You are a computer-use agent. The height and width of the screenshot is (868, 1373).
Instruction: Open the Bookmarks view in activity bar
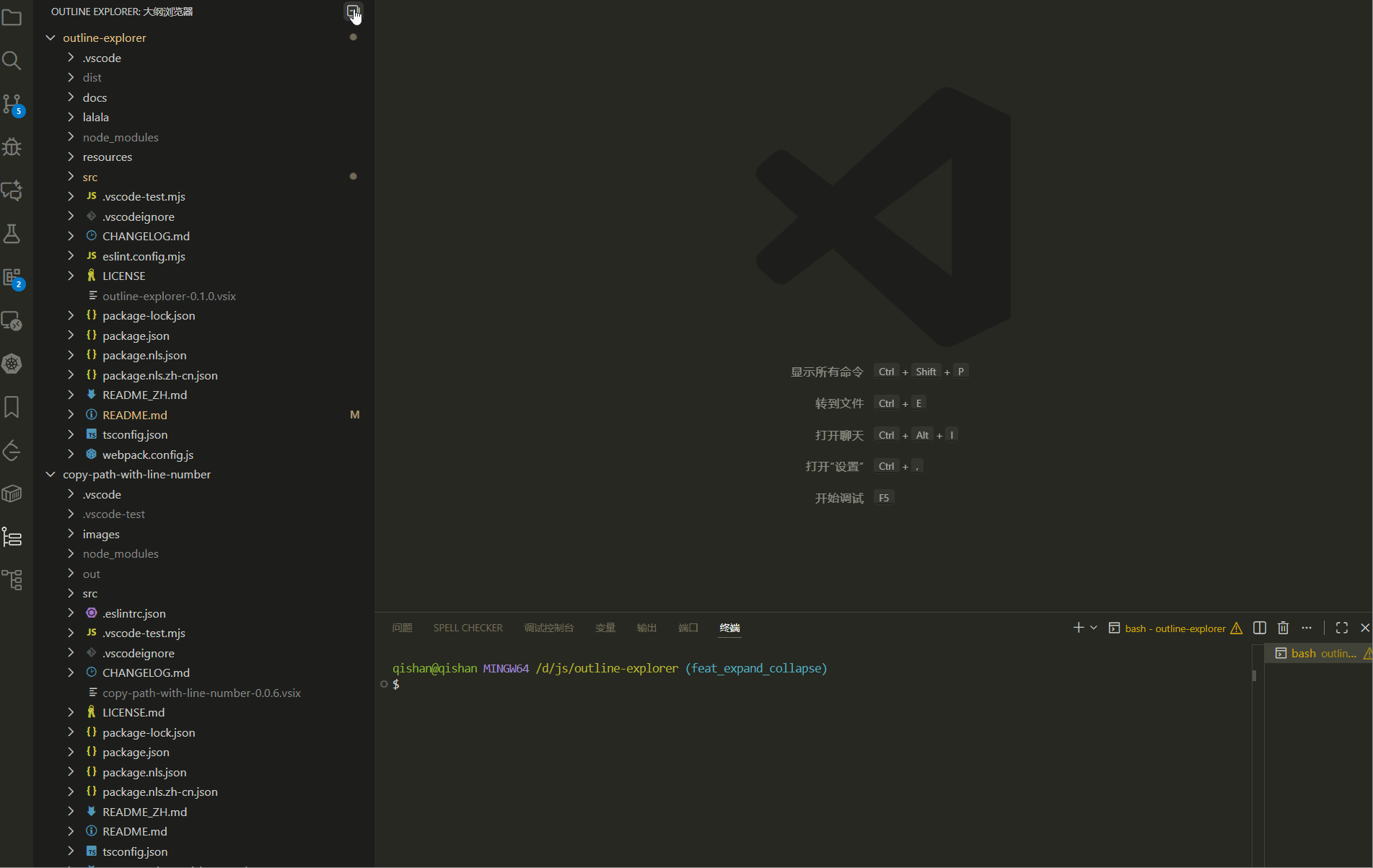pos(12,407)
